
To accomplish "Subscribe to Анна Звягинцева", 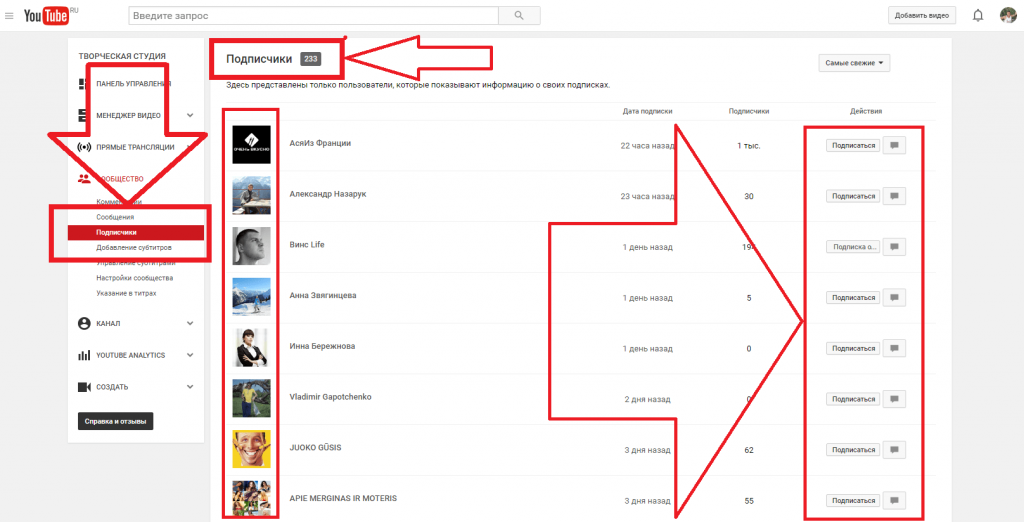I will (x=853, y=297).
